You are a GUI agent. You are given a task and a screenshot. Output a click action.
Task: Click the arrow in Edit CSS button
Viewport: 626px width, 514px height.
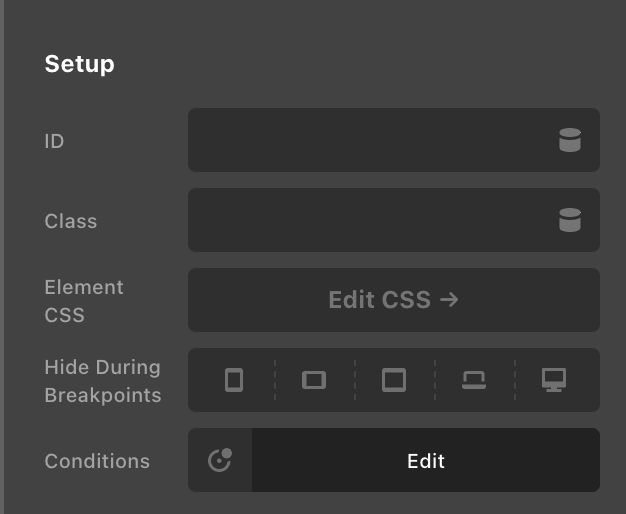coord(449,300)
